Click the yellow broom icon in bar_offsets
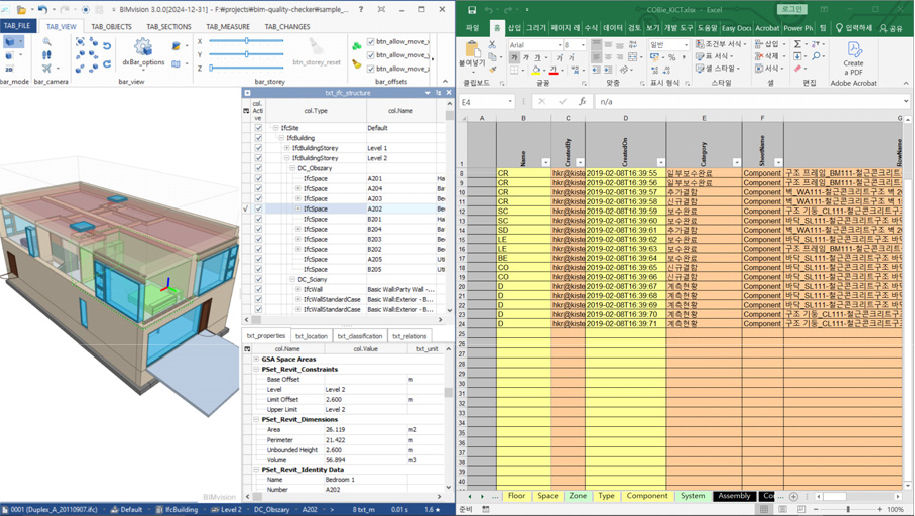The image size is (915, 516). point(357,64)
